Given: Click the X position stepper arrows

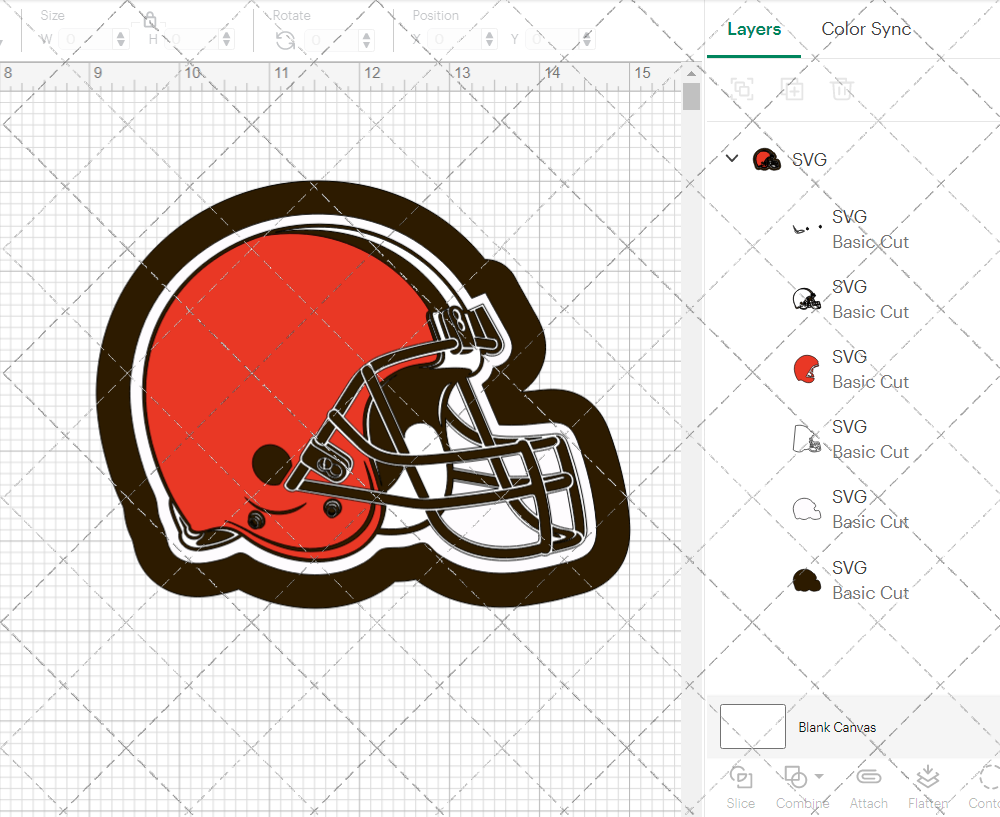Looking at the screenshot, I should point(490,40).
